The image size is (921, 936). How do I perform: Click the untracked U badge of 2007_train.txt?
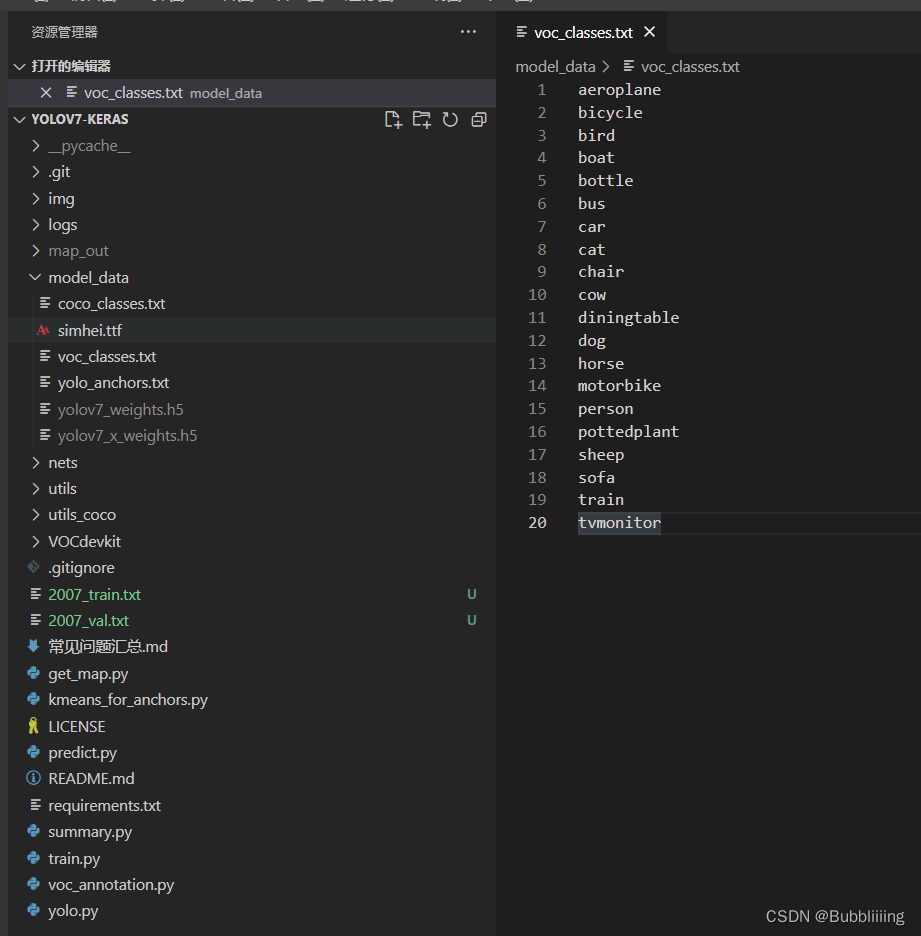472,594
